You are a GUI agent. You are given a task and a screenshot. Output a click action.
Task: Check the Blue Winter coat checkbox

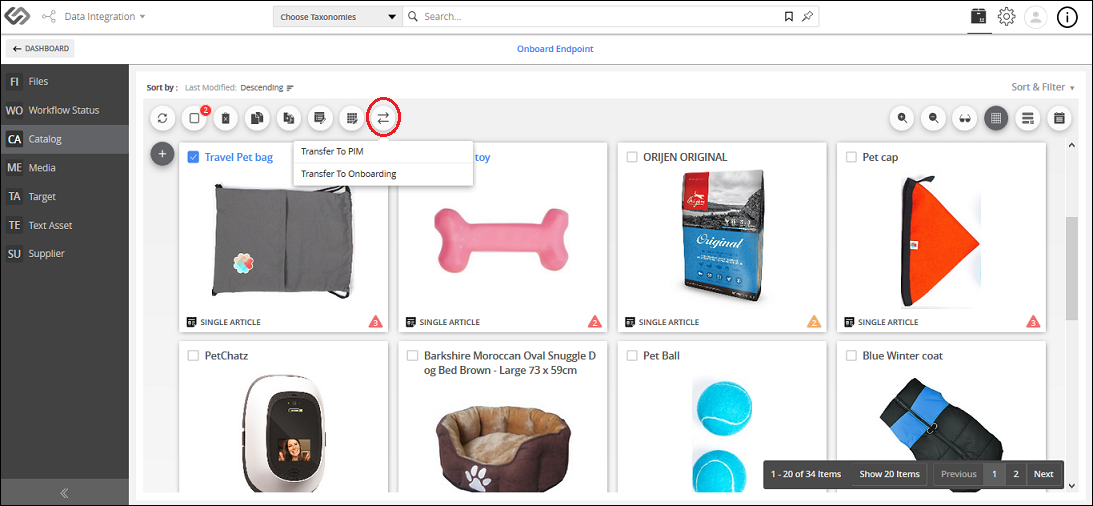pos(851,355)
